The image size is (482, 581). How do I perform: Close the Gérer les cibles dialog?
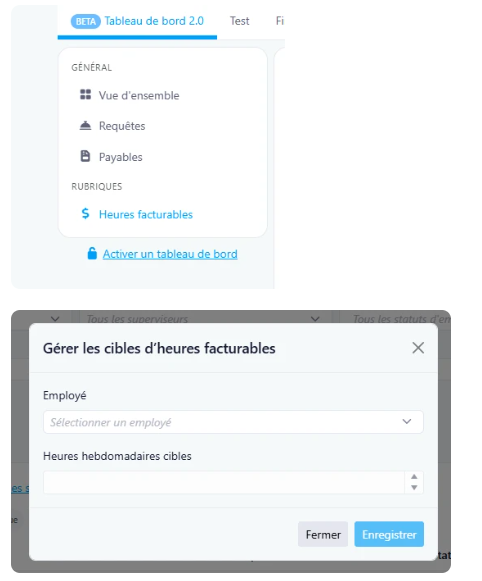[418, 348]
